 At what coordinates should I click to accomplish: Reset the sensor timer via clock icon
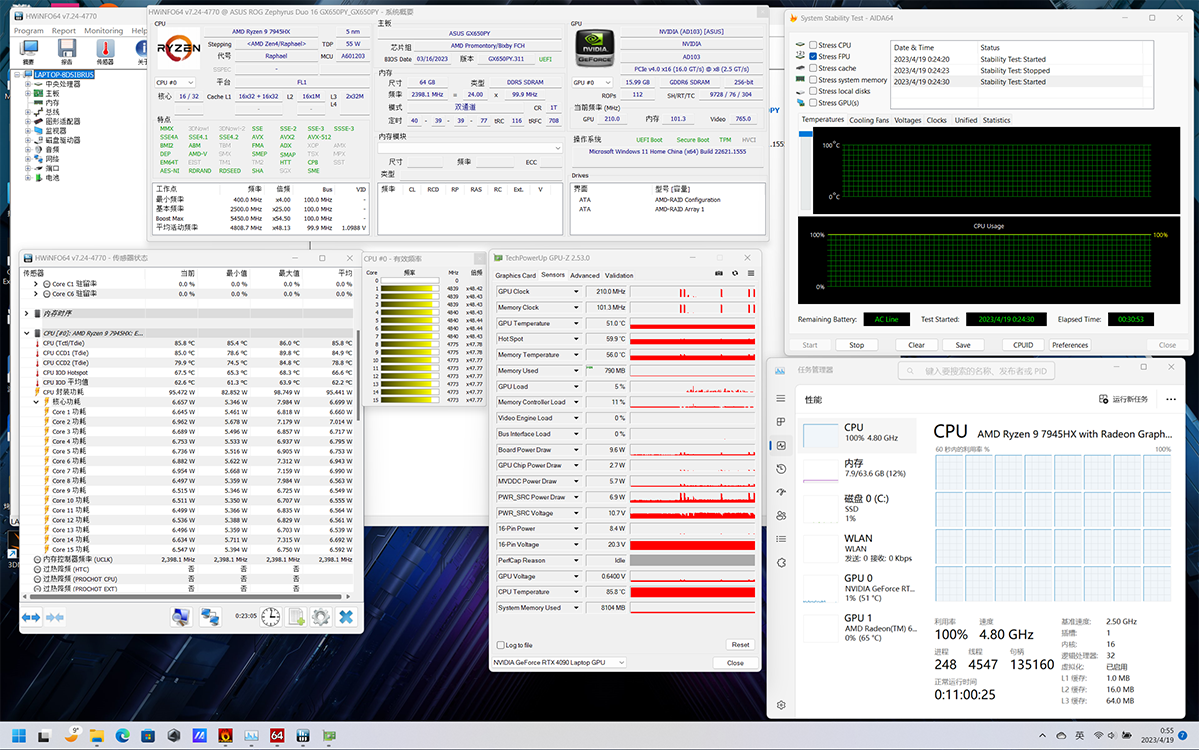[271, 617]
